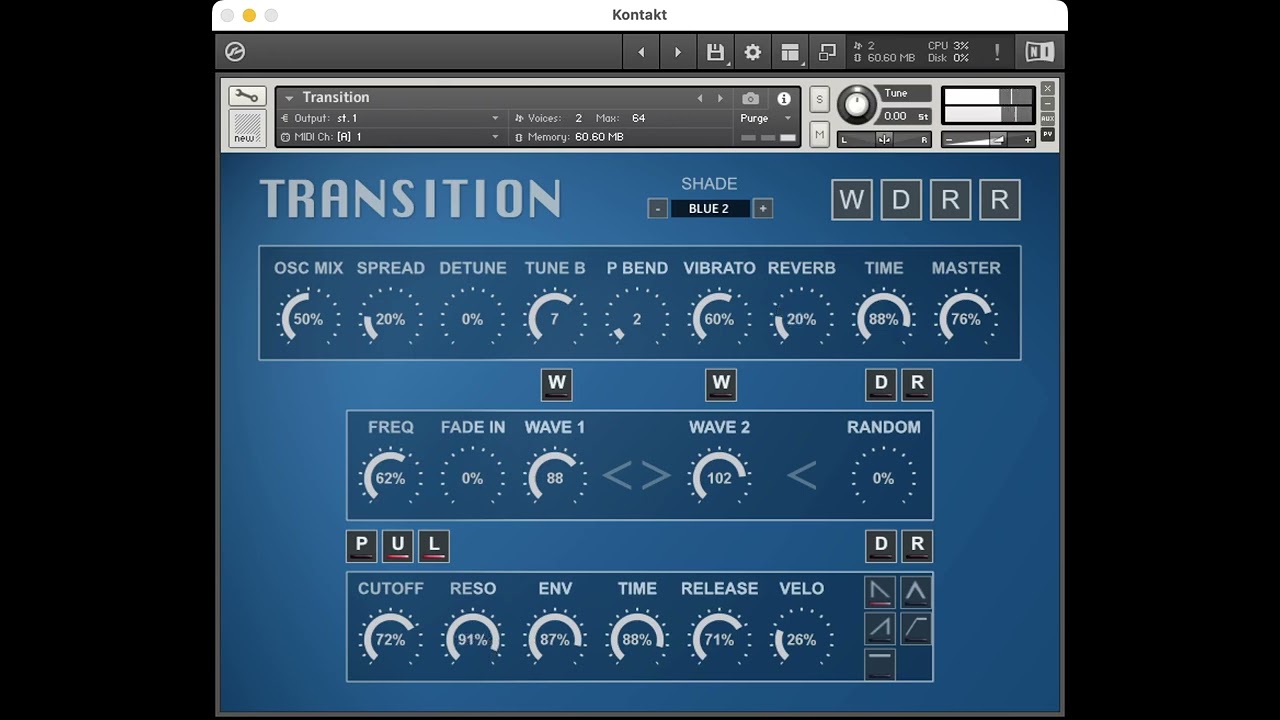Go to next preset with right arrow

(x=677, y=52)
